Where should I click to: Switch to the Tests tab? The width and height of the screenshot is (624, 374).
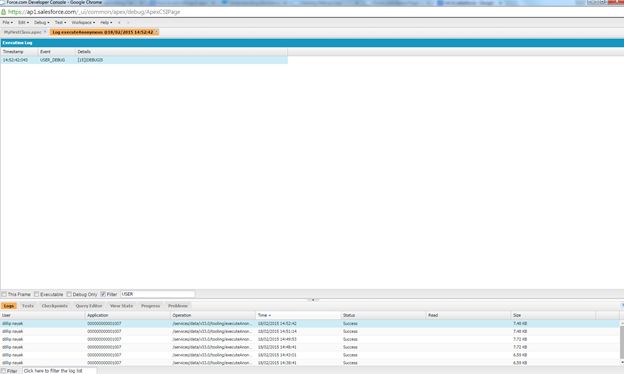tap(27, 306)
